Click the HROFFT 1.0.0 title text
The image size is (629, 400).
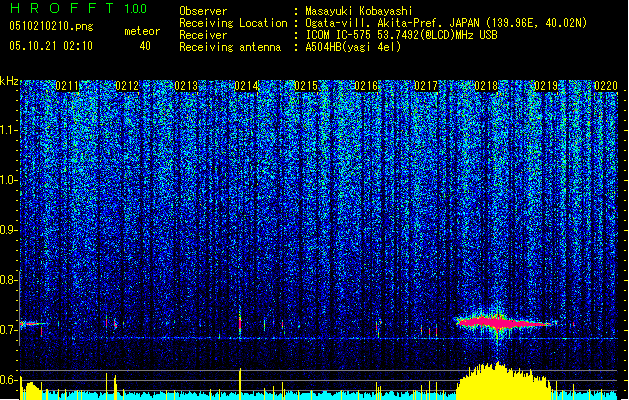[78, 8]
